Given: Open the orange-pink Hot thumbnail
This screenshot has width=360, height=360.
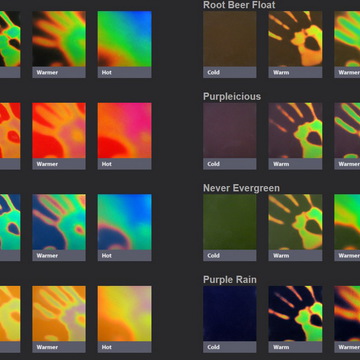Looking at the screenshot, I should (x=124, y=130).
